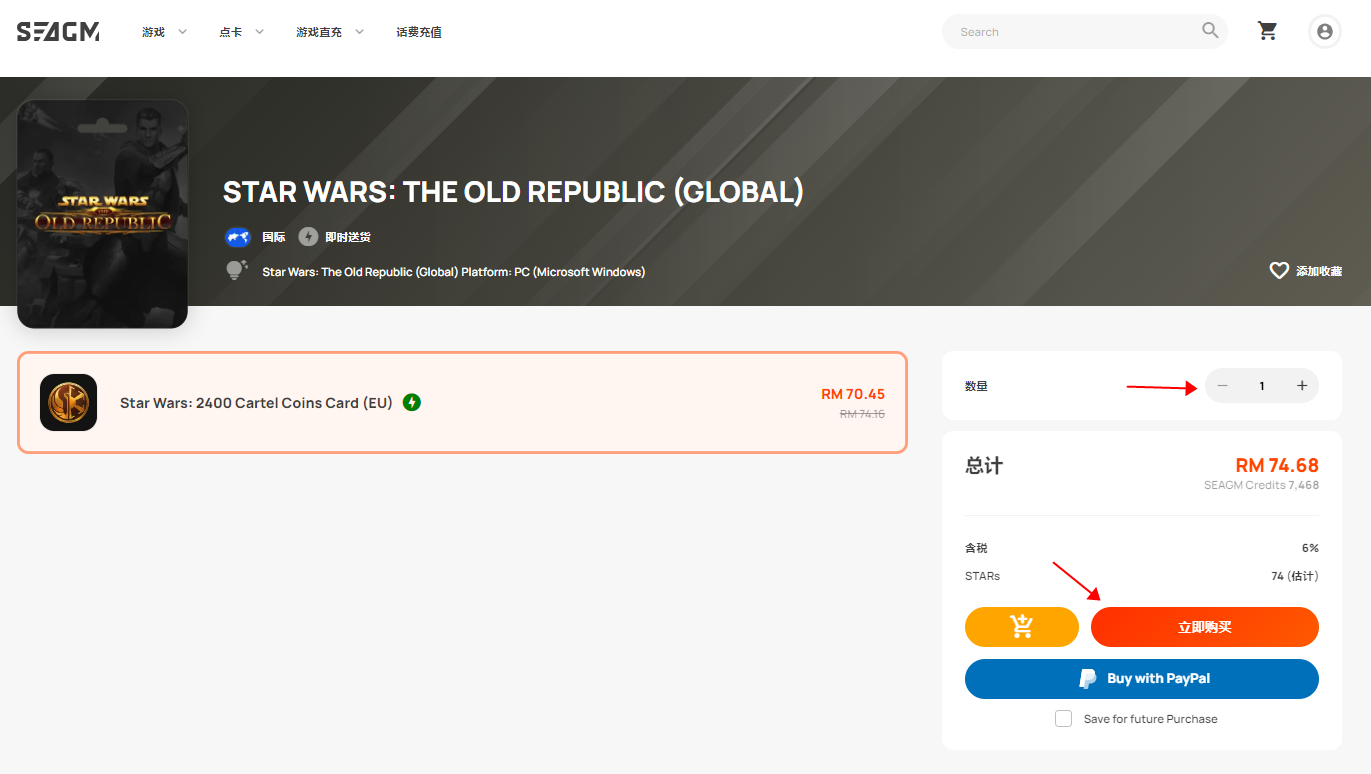This screenshot has width=1371, height=774.
Task: Open the shopping cart icon in header
Action: click(1267, 31)
